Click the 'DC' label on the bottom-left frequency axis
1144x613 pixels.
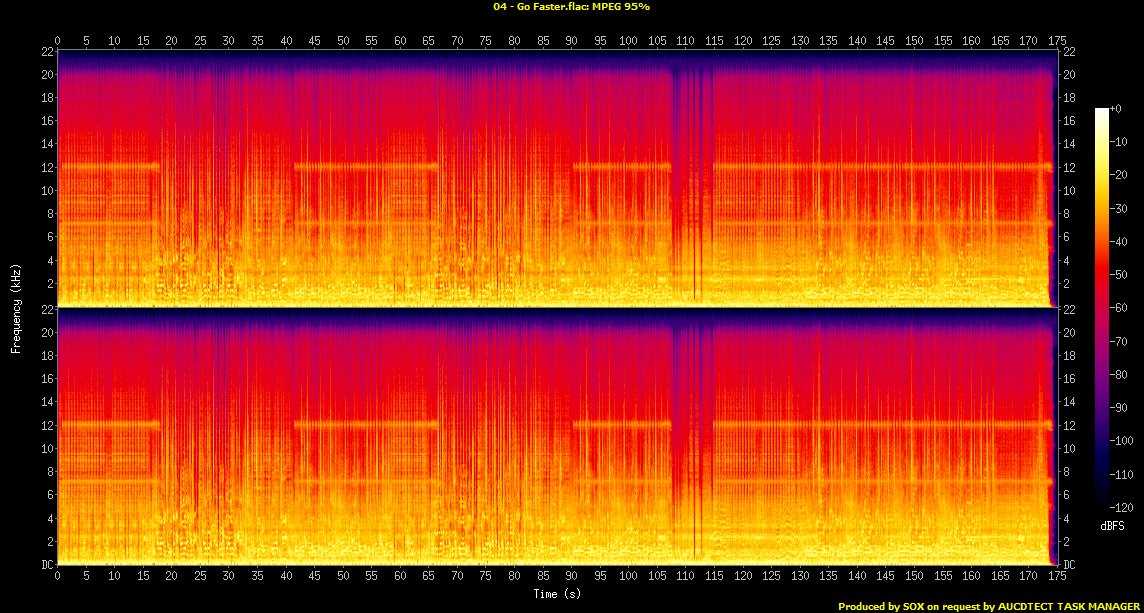coord(45,565)
